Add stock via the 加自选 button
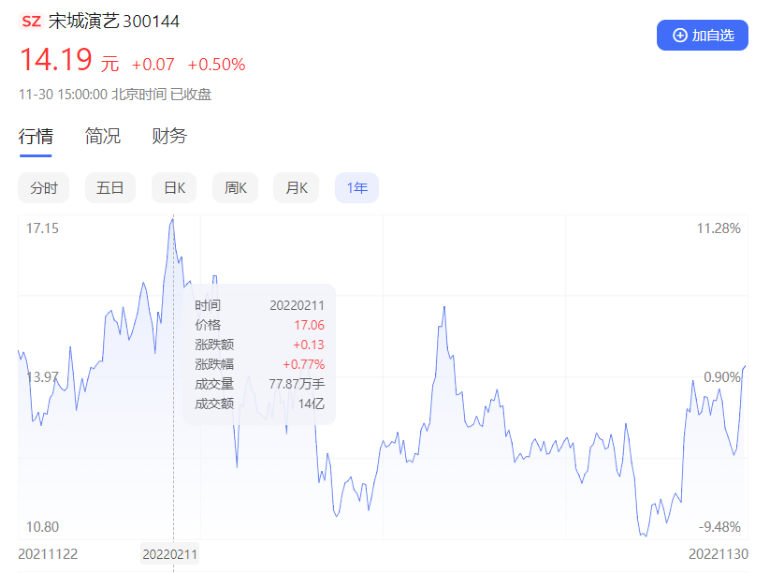 (702, 35)
